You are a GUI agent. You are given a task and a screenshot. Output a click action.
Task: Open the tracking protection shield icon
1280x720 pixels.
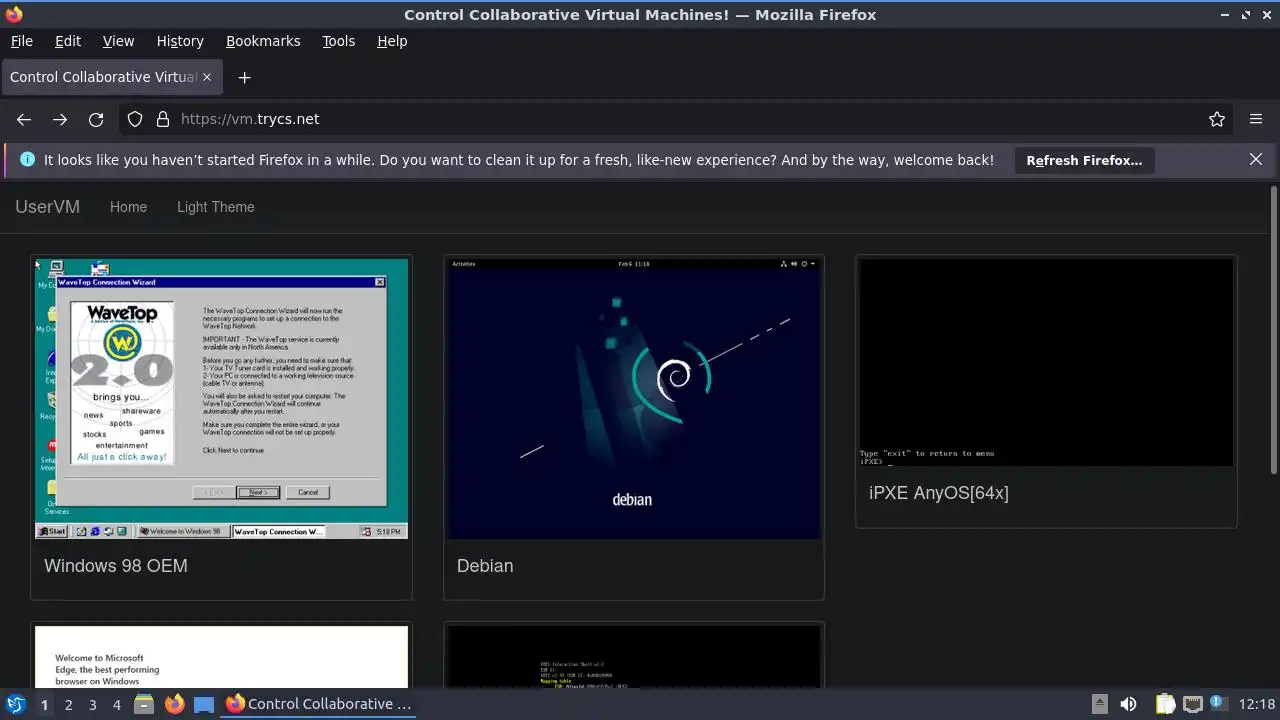pyautogui.click(x=135, y=119)
